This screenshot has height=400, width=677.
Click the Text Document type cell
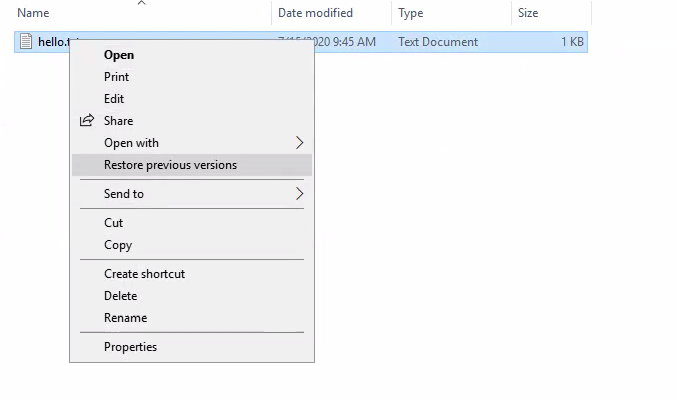pos(438,42)
